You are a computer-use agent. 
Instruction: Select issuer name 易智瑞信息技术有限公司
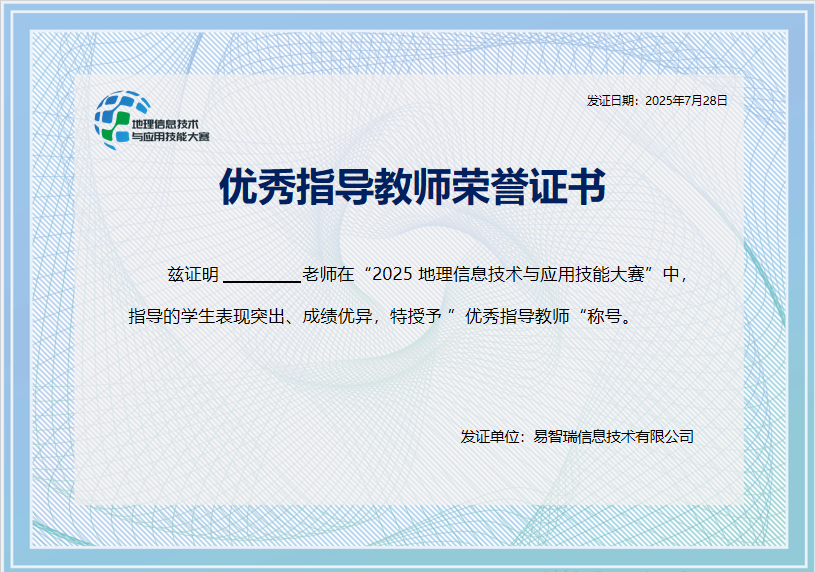pos(614,437)
